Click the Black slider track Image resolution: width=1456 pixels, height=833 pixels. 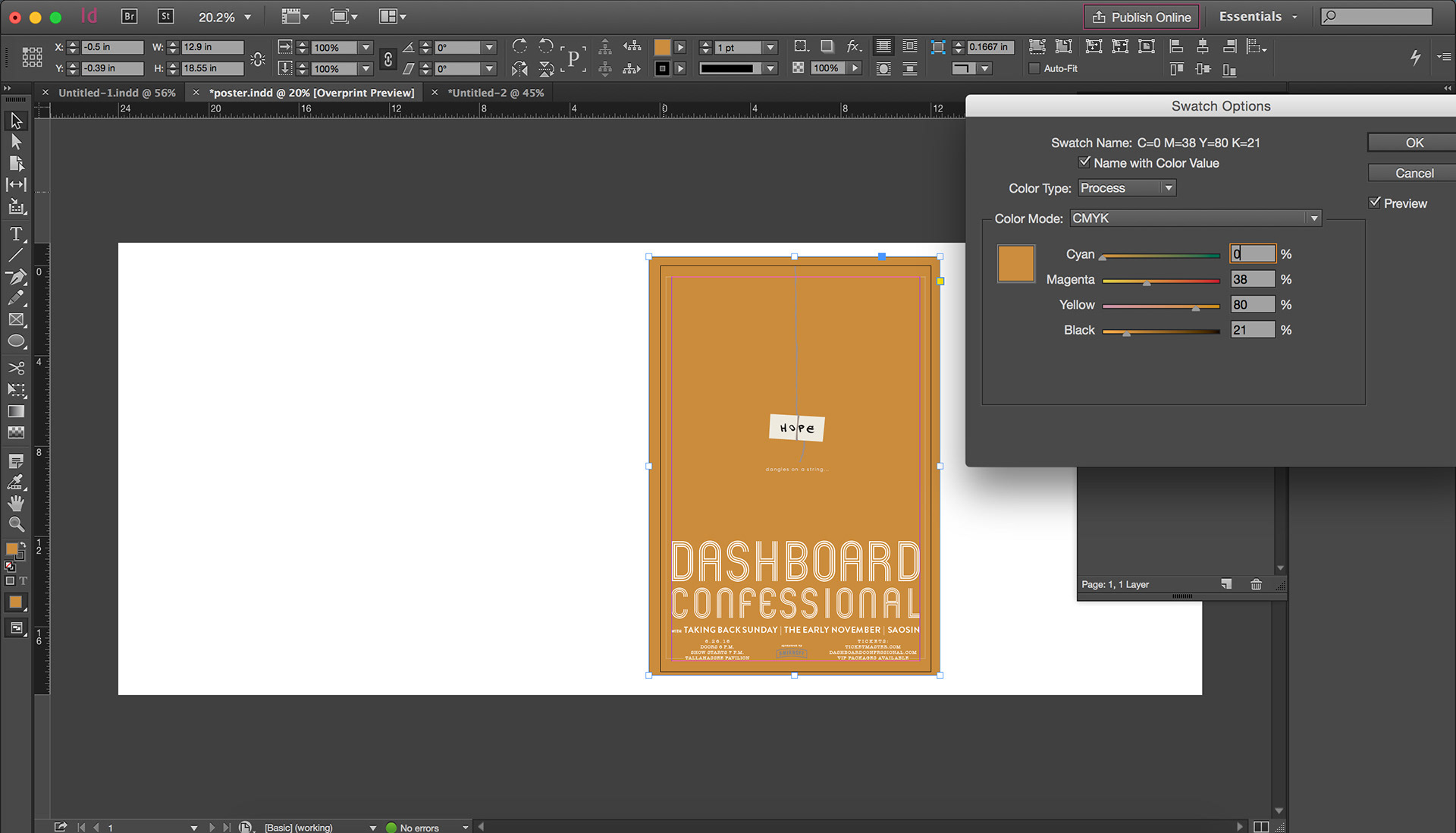coord(1161,332)
